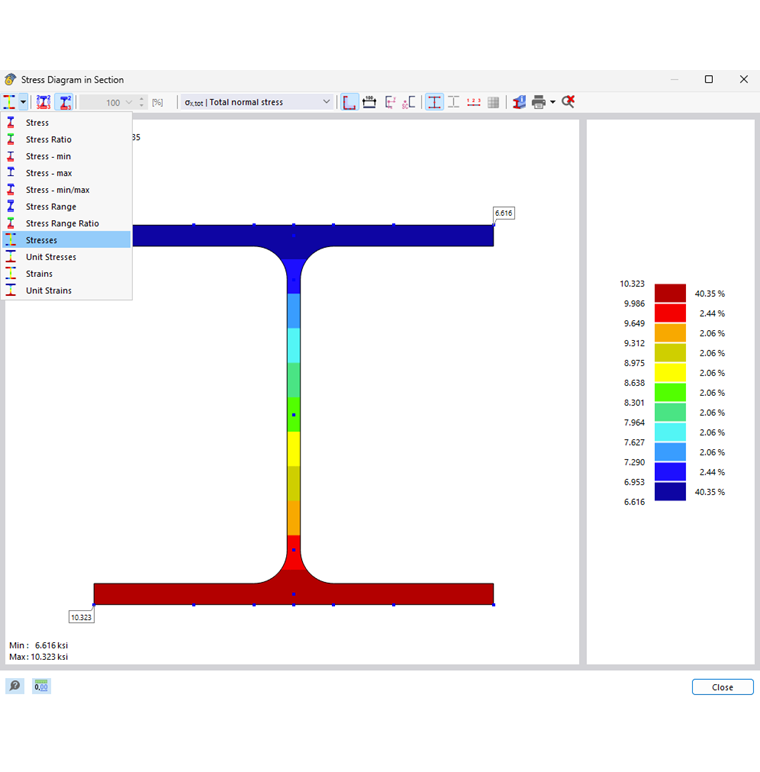Select highlighted Stresses entry
Viewport: 760px width, 772px height.
(66, 240)
